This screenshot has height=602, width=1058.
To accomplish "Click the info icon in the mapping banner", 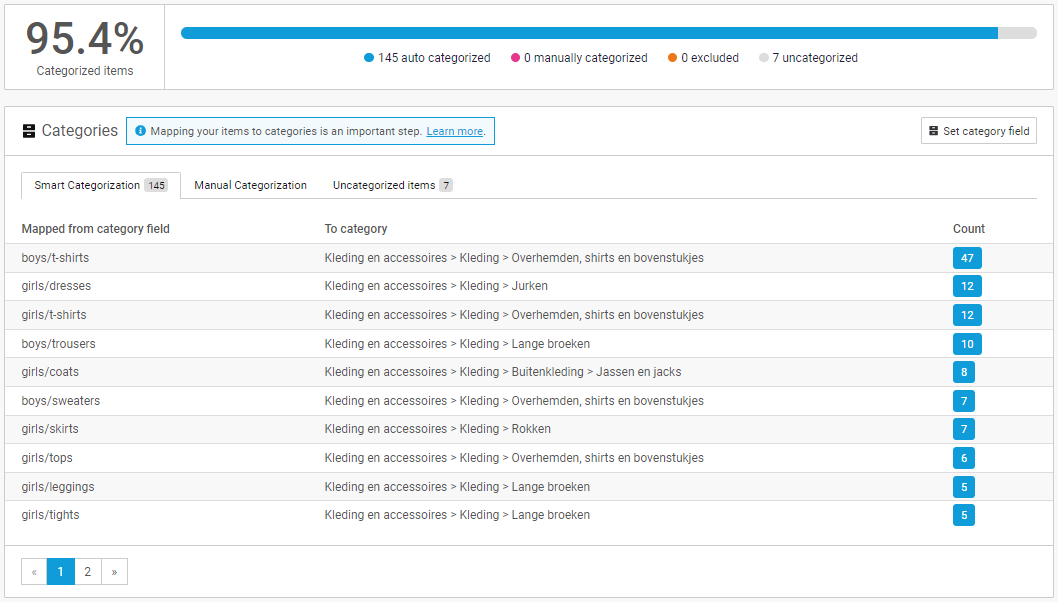I will pos(140,130).
